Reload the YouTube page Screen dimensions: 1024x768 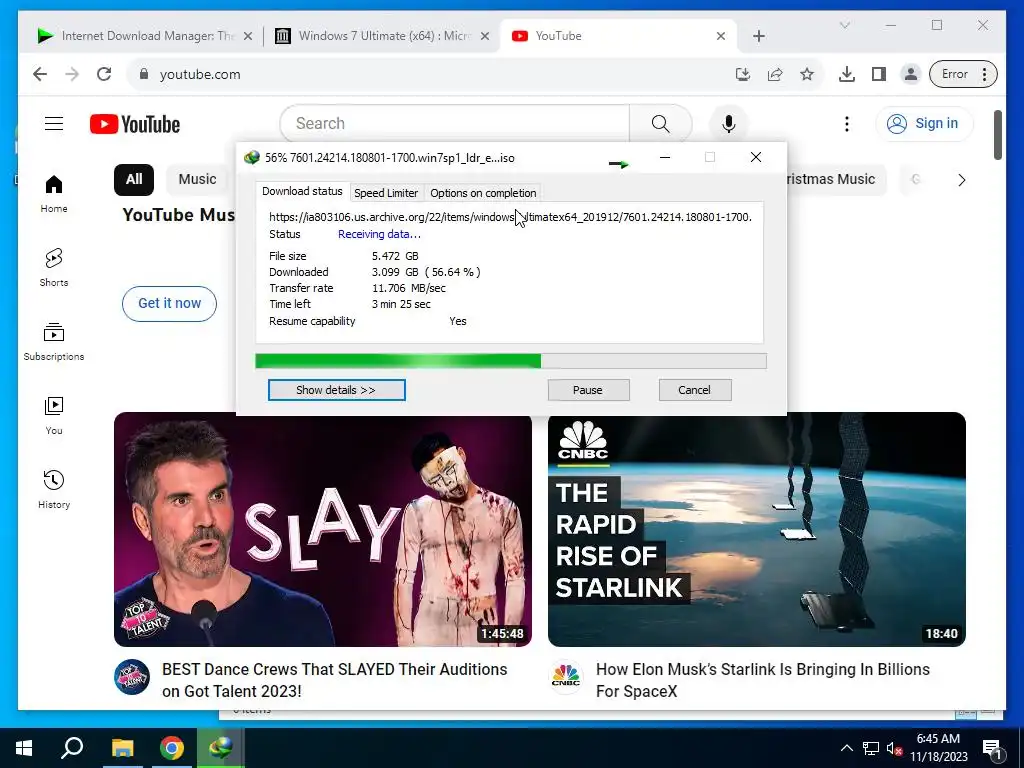click(x=104, y=74)
